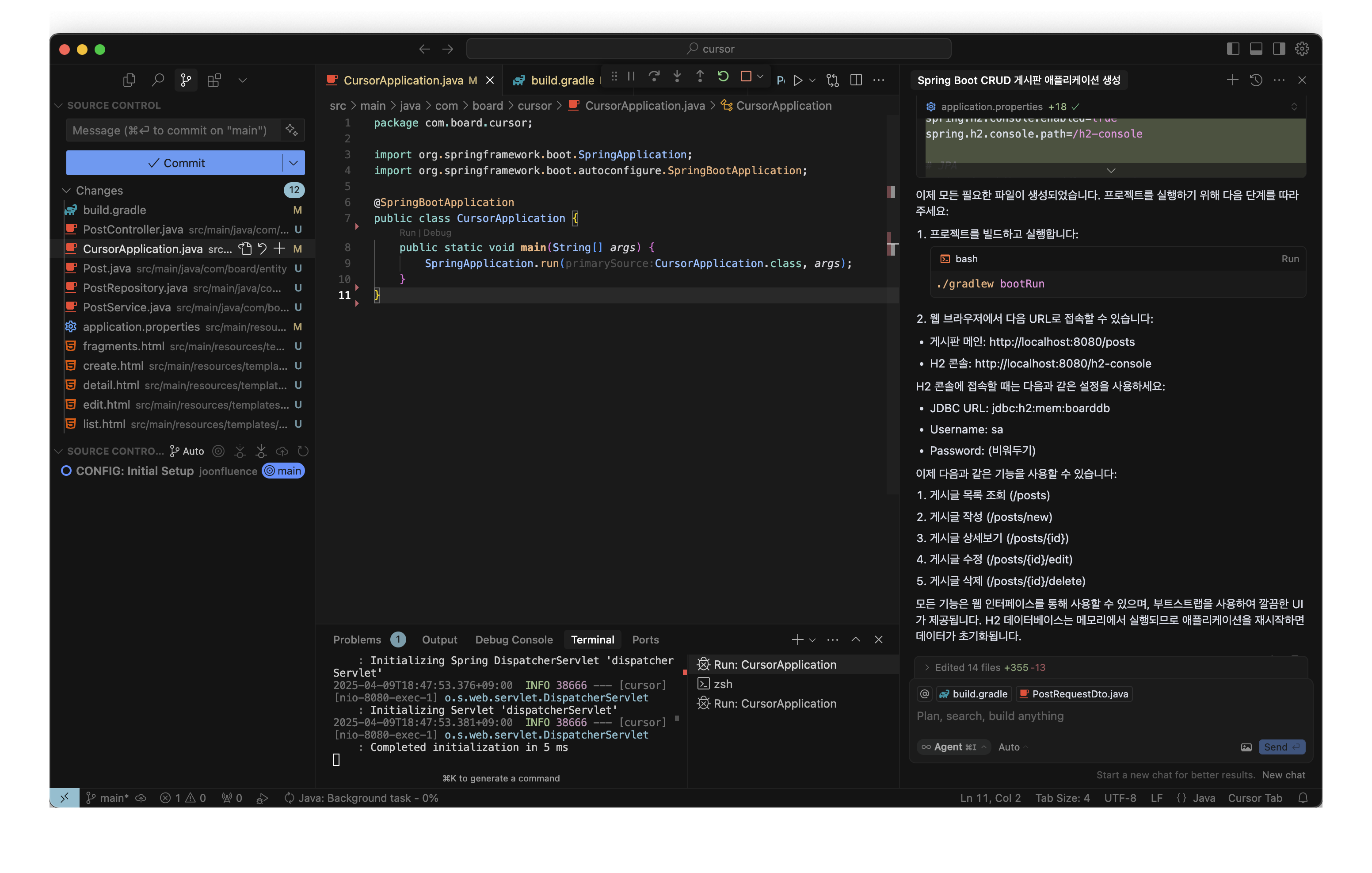
Task: Open the Search view icon
Action: coord(158,80)
